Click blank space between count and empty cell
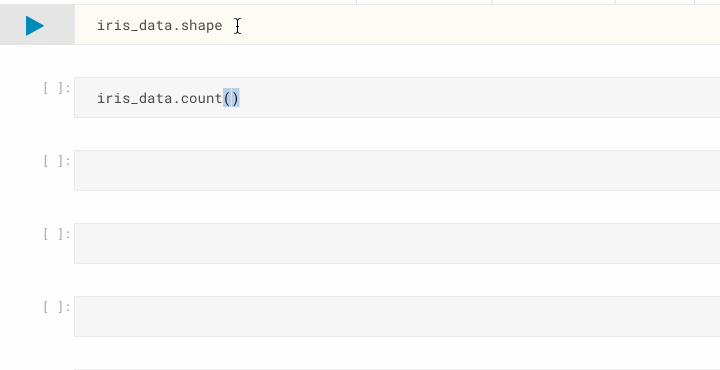720x370 pixels. click(360, 134)
